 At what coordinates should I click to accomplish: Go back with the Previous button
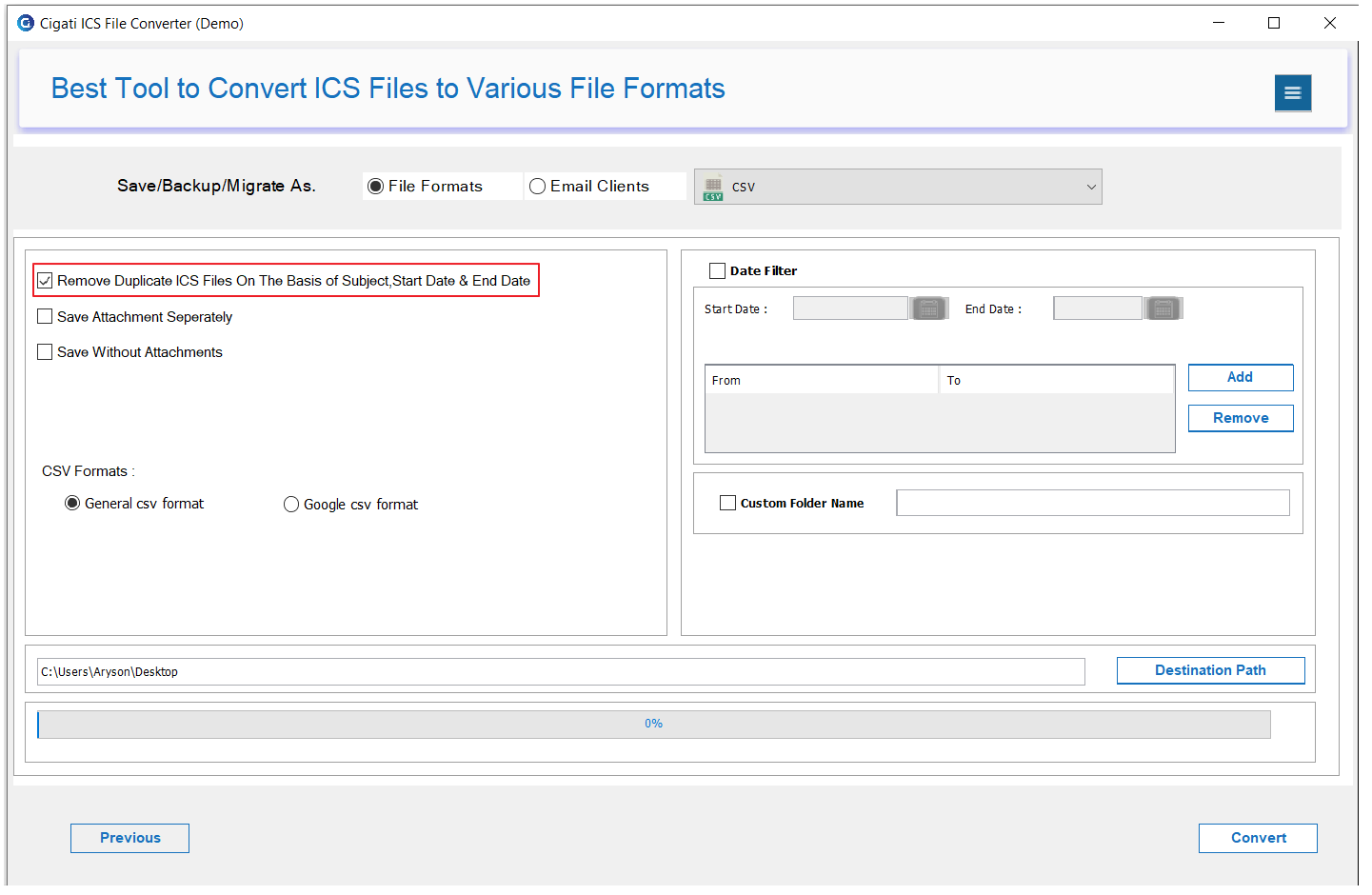[x=130, y=838]
